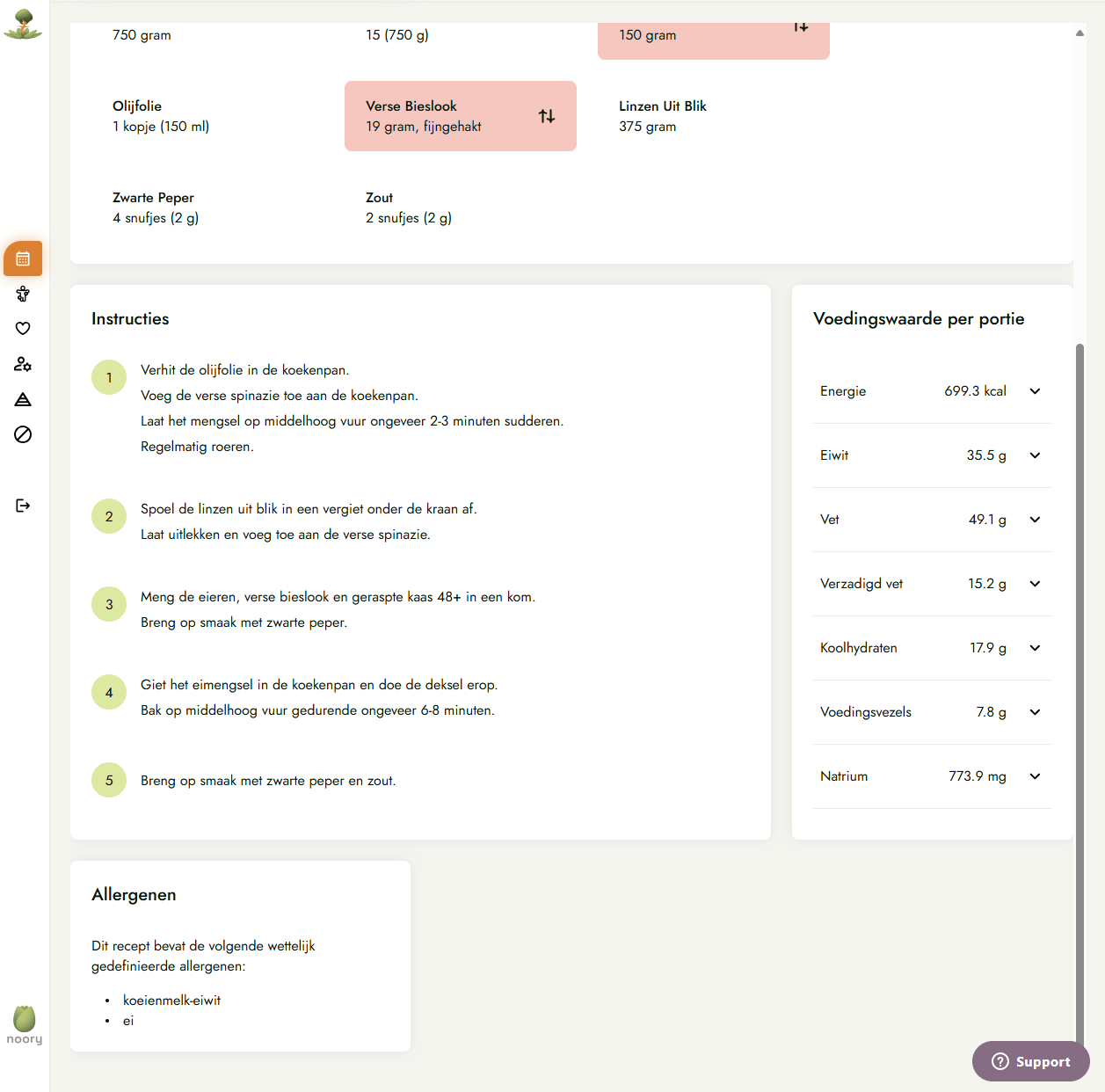1105x1092 pixels.
Task: Open account settings via the person-gear icon
Action: (23, 364)
